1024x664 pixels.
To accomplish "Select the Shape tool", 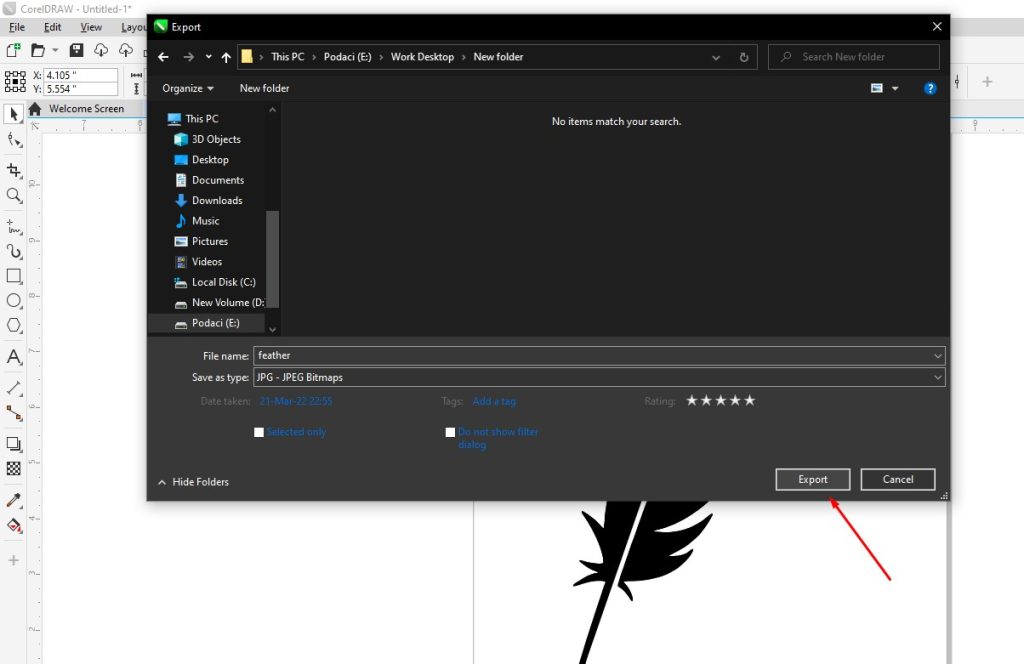I will pos(13,140).
